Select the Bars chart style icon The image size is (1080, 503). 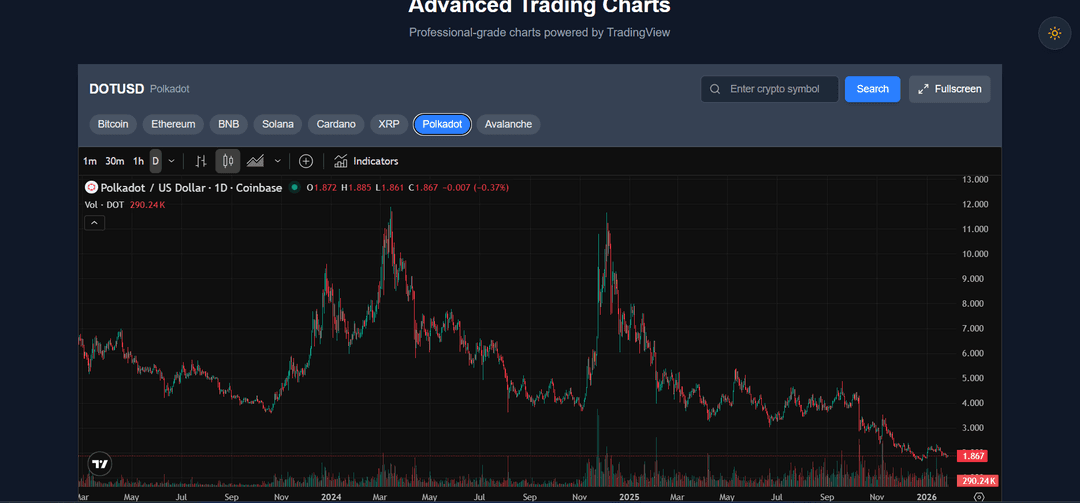[x=201, y=161]
